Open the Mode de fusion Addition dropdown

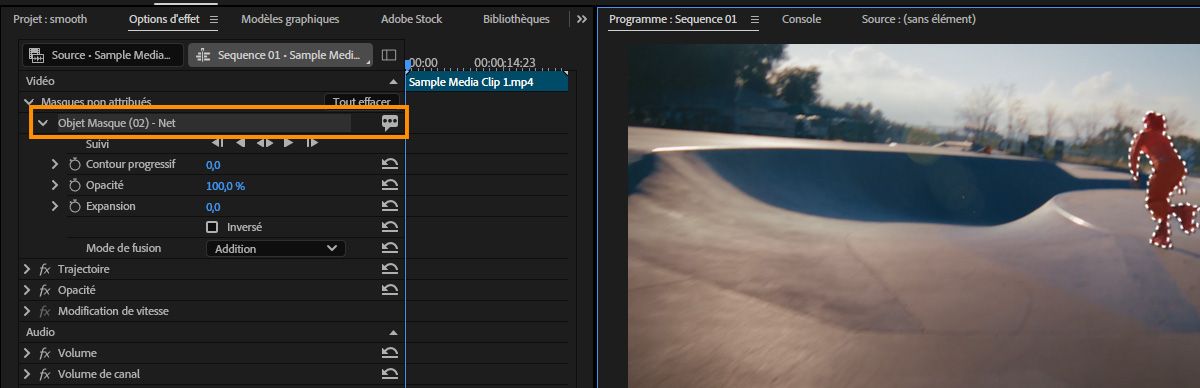pyautogui.click(x=275, y=248)
